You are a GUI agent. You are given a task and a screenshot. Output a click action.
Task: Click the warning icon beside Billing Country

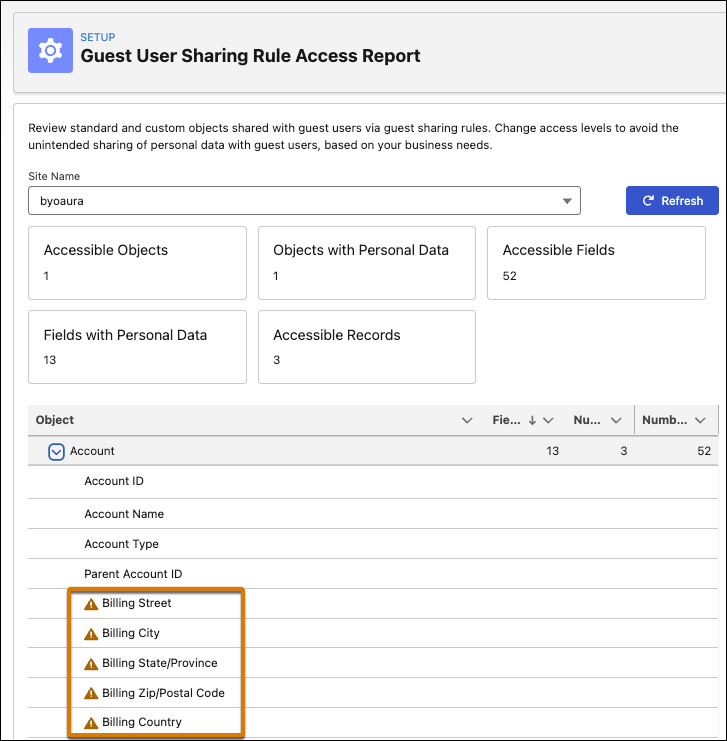[91, 723]
